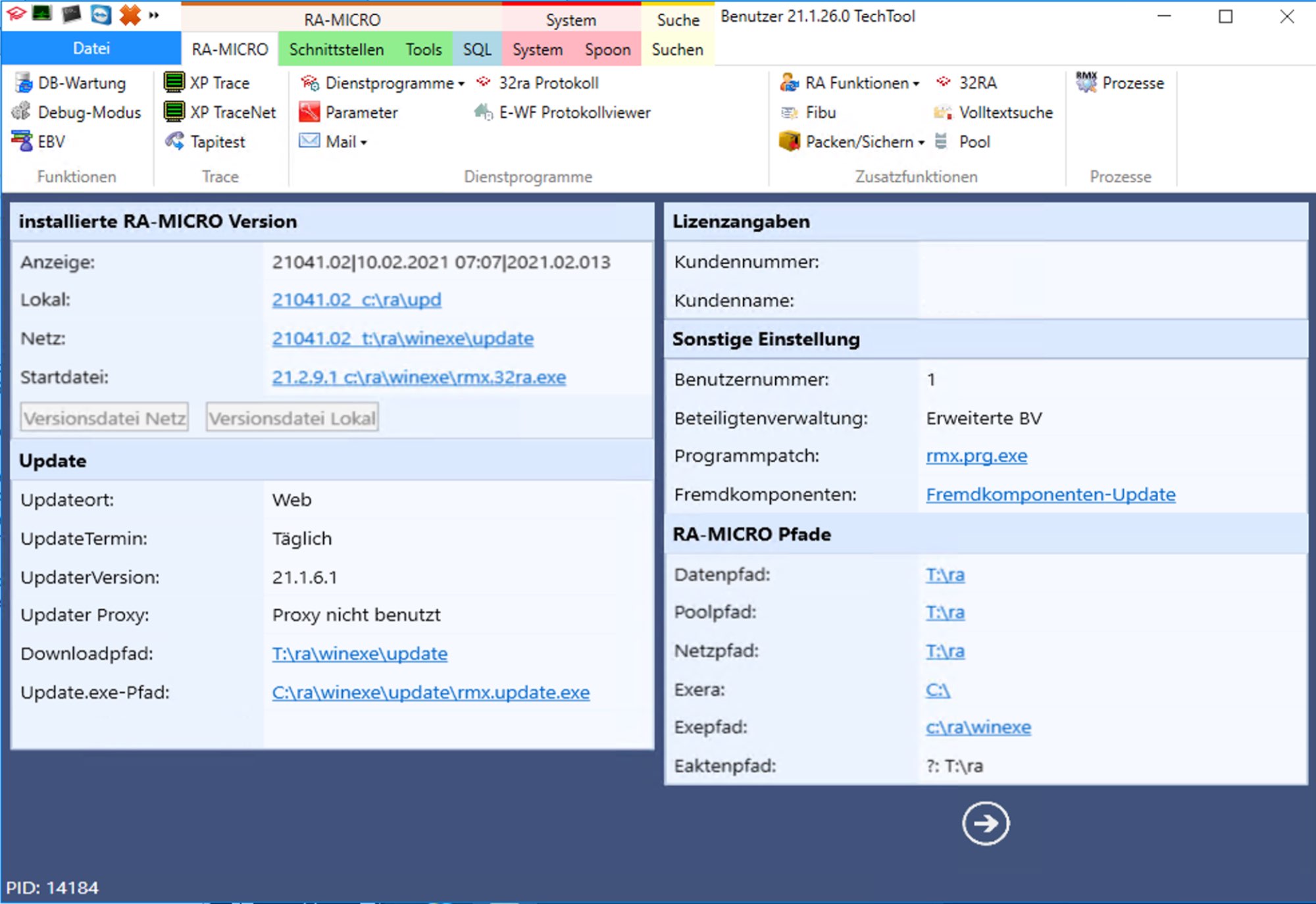
Task: Click the Updateort value 'Web'
Action: [292, 500]
